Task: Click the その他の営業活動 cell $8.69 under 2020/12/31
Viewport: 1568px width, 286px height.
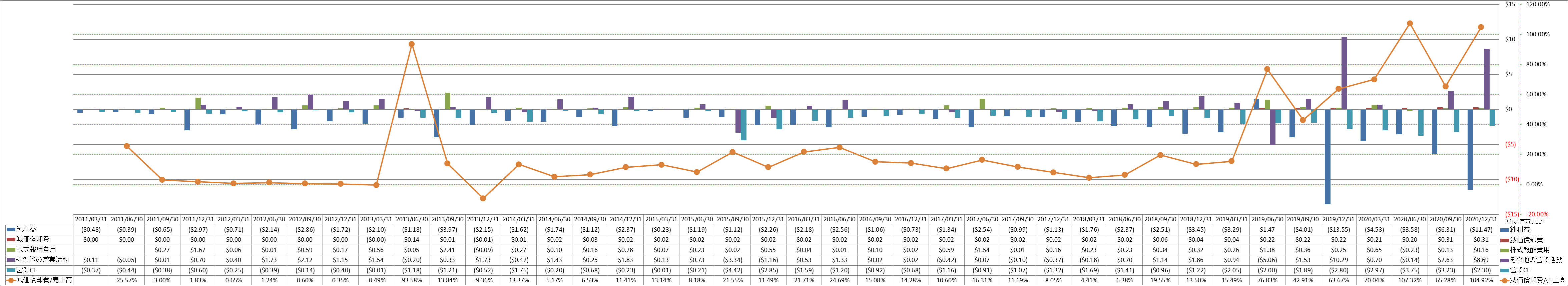Action: [x=1482, y=260]
